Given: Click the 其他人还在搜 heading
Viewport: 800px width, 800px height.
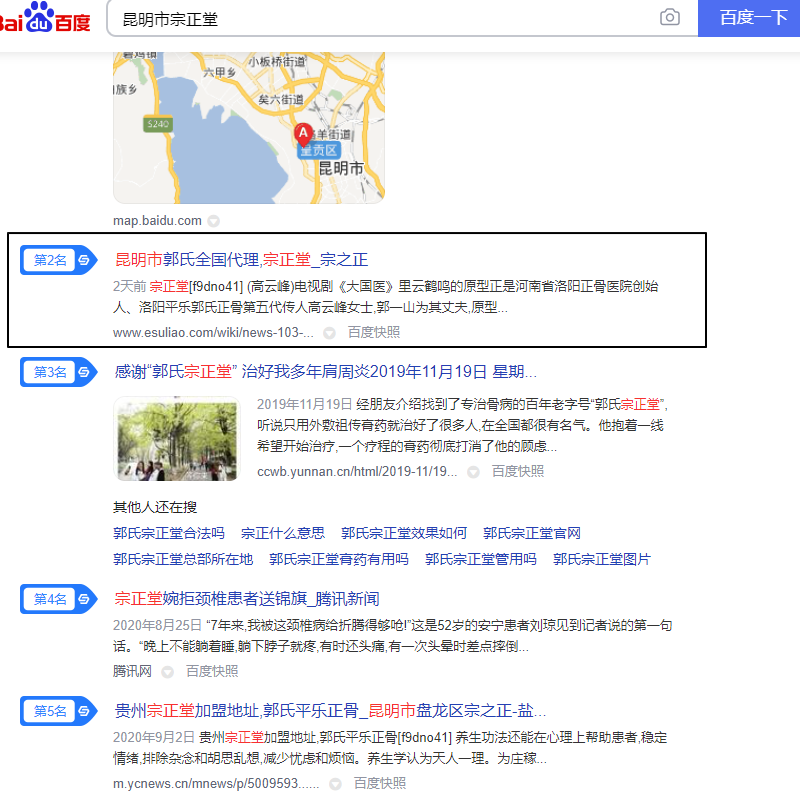Looking at the screenshot, I should click(155, 507).
